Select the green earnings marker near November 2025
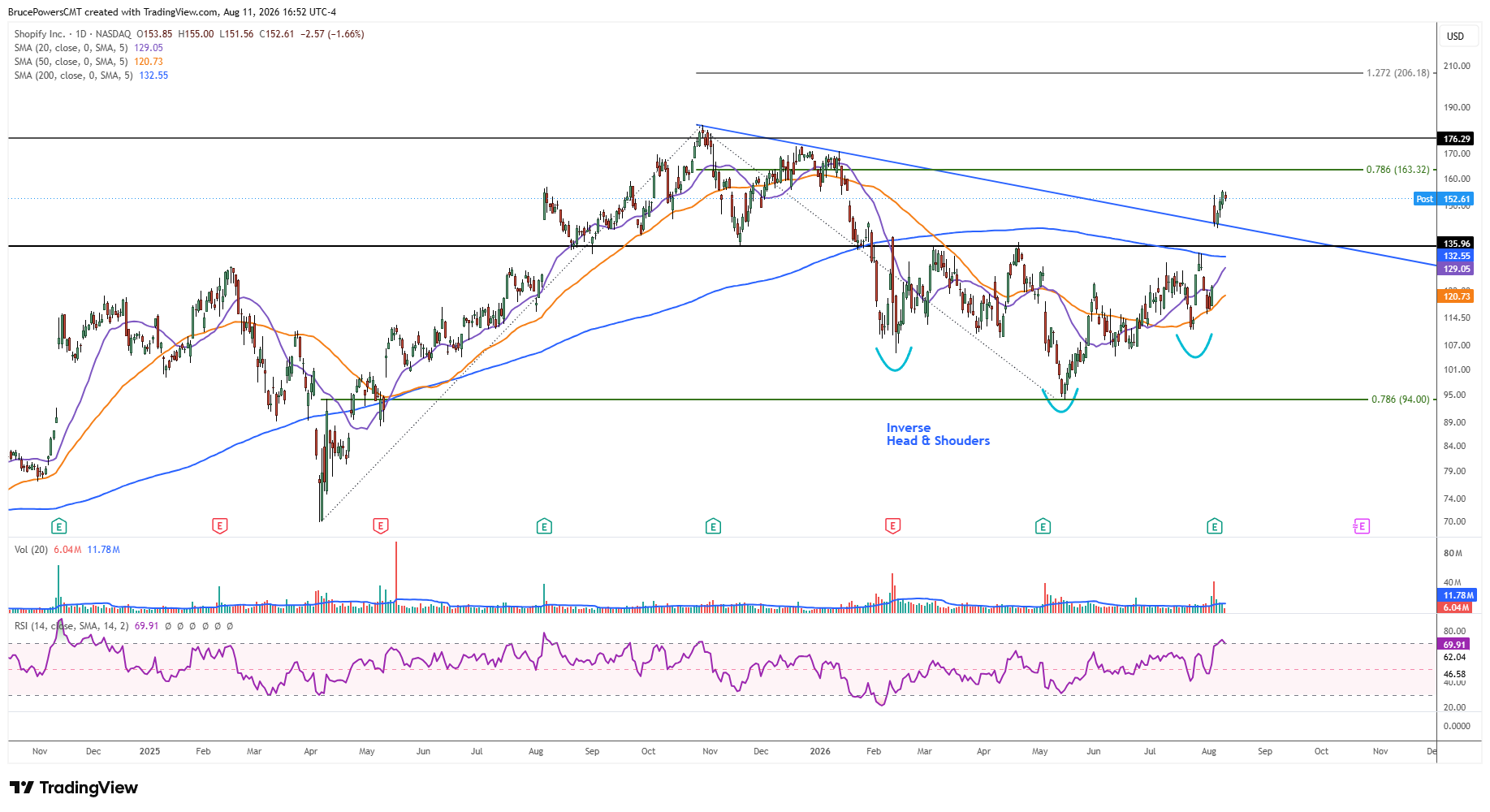 coord(713,526)
